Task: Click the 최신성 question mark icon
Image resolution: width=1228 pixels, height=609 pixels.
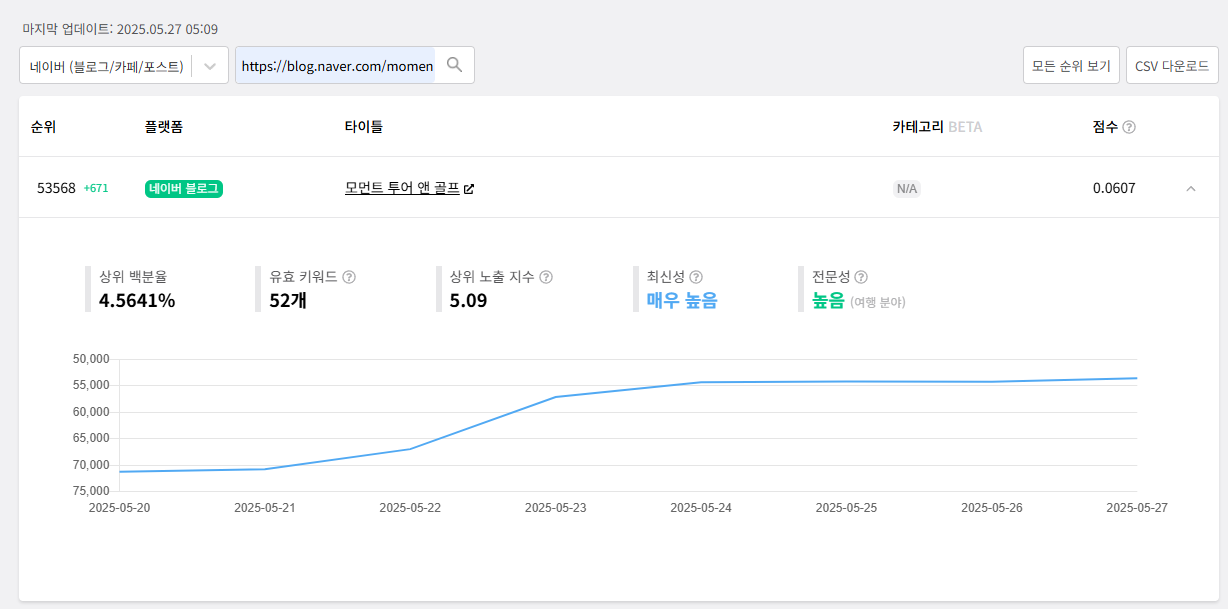Action: click(696, 277)
